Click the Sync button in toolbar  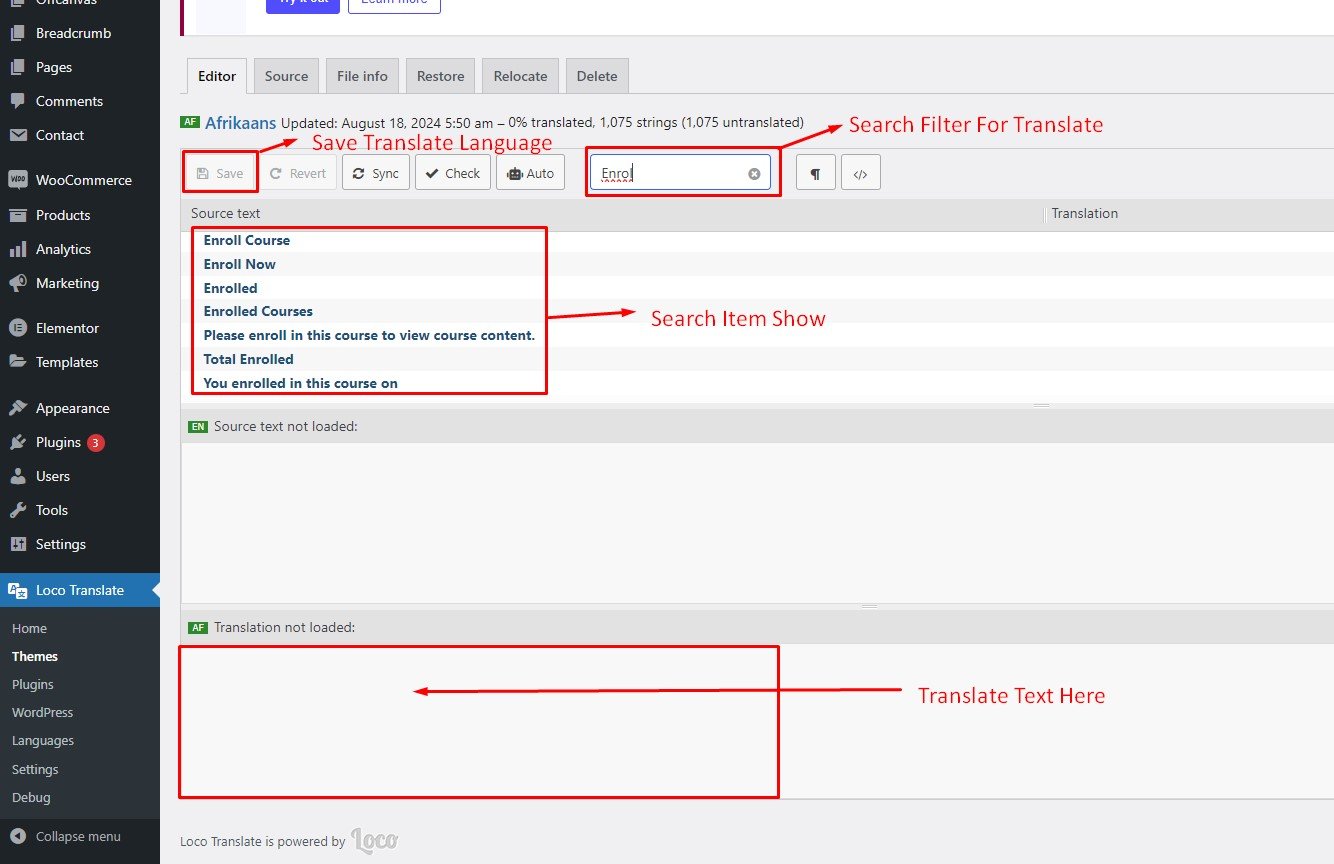(x=375, y=173)
